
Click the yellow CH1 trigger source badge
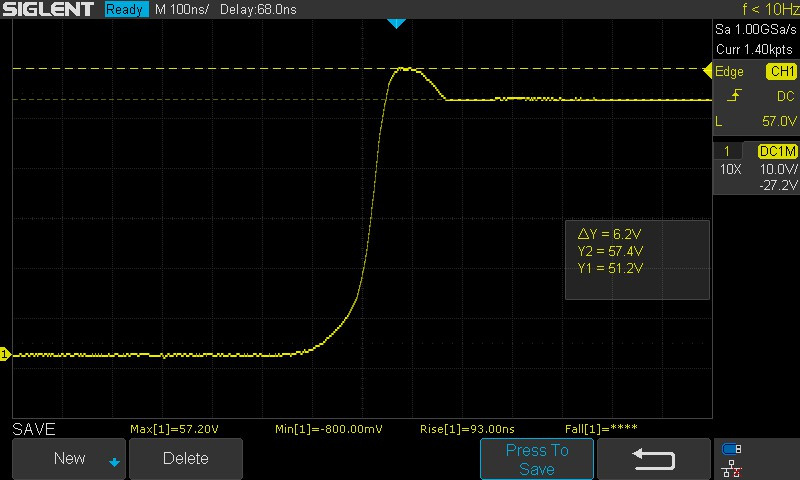tap(780, 72)
